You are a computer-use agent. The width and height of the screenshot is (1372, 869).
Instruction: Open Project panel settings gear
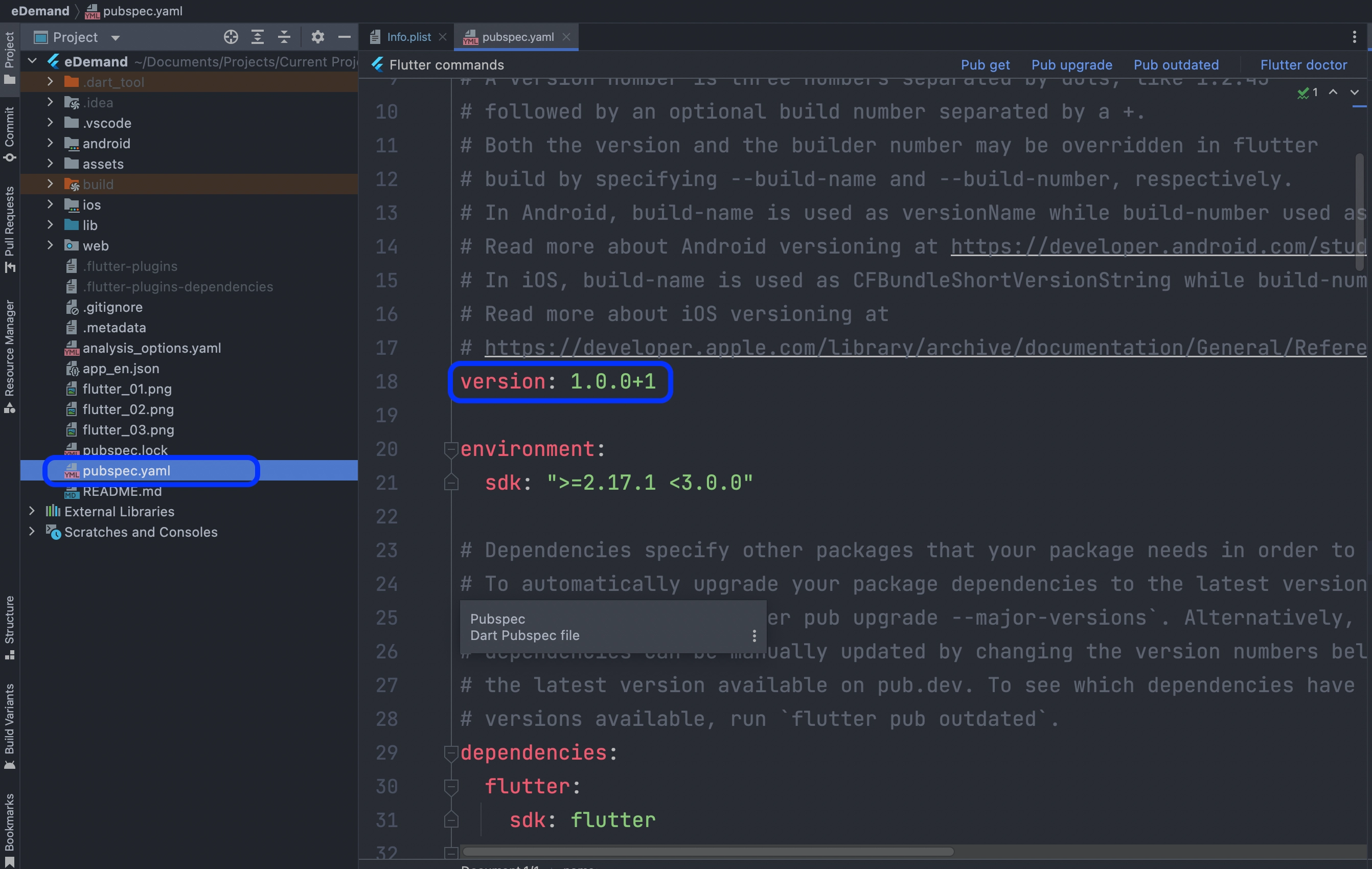click(317, 37)
